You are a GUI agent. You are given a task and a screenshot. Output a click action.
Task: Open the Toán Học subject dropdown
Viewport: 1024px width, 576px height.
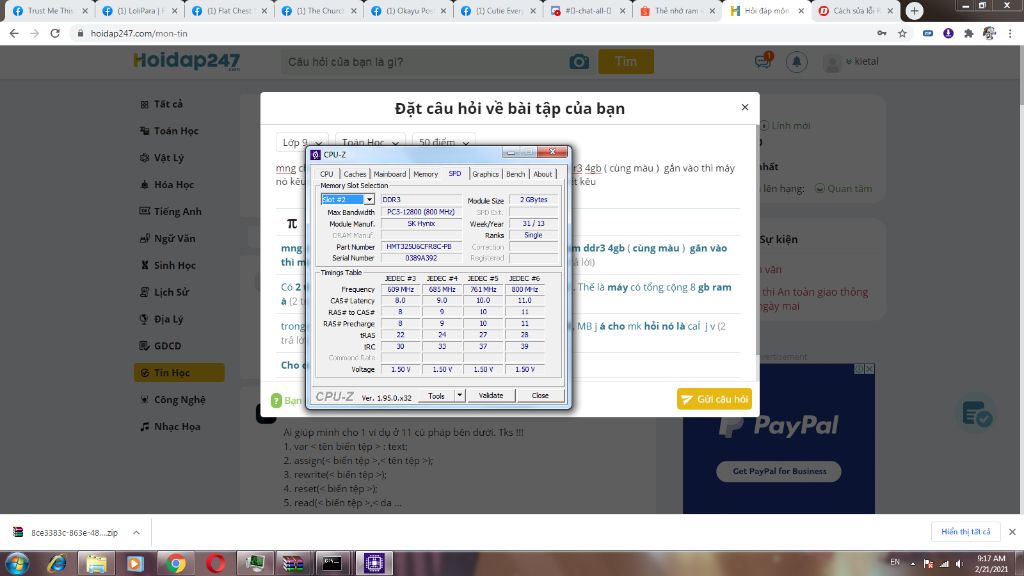coord(370,142)
